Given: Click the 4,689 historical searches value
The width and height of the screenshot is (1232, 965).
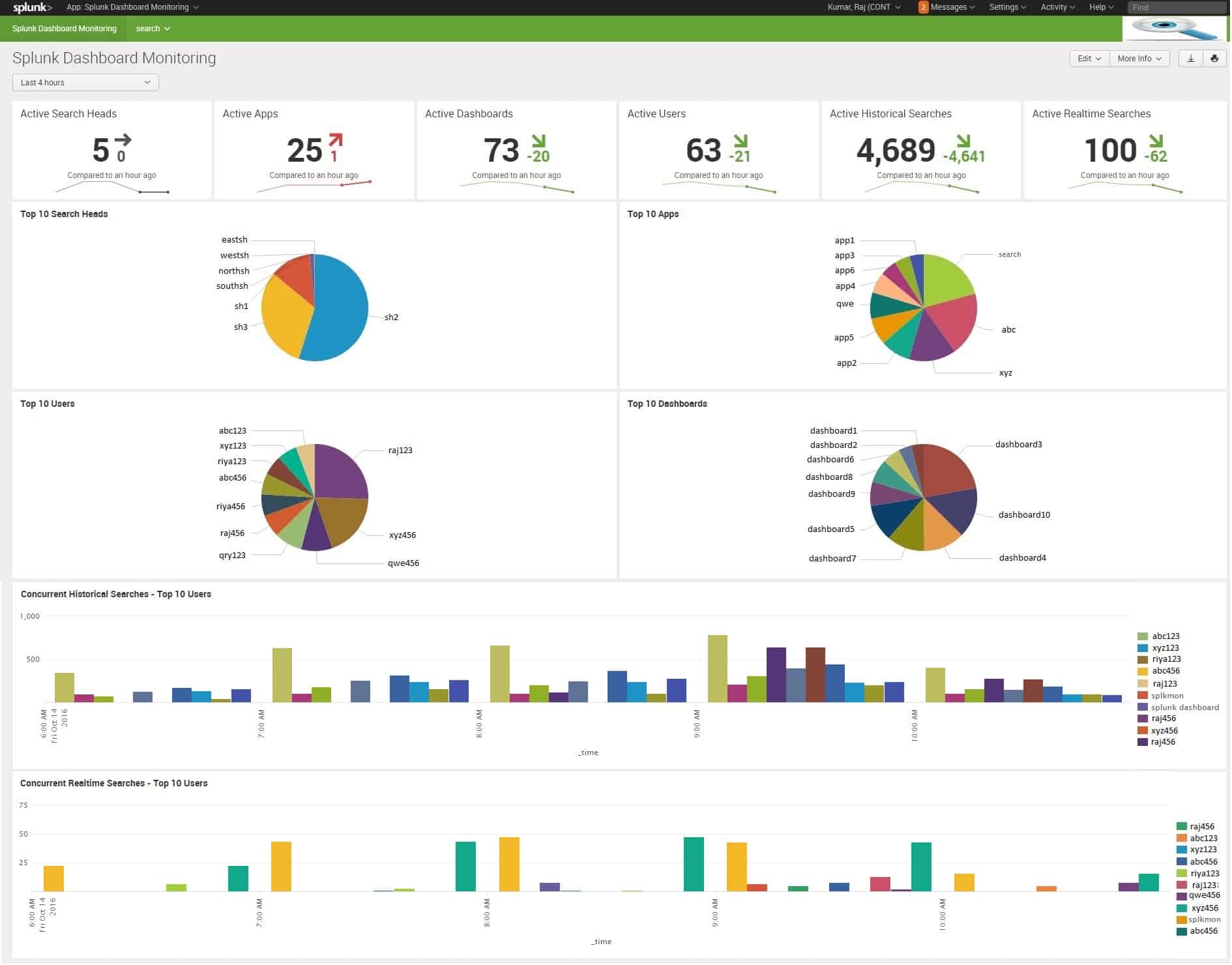Looking at the screenshot, I should pyautogui.click(x=896, y=151).
